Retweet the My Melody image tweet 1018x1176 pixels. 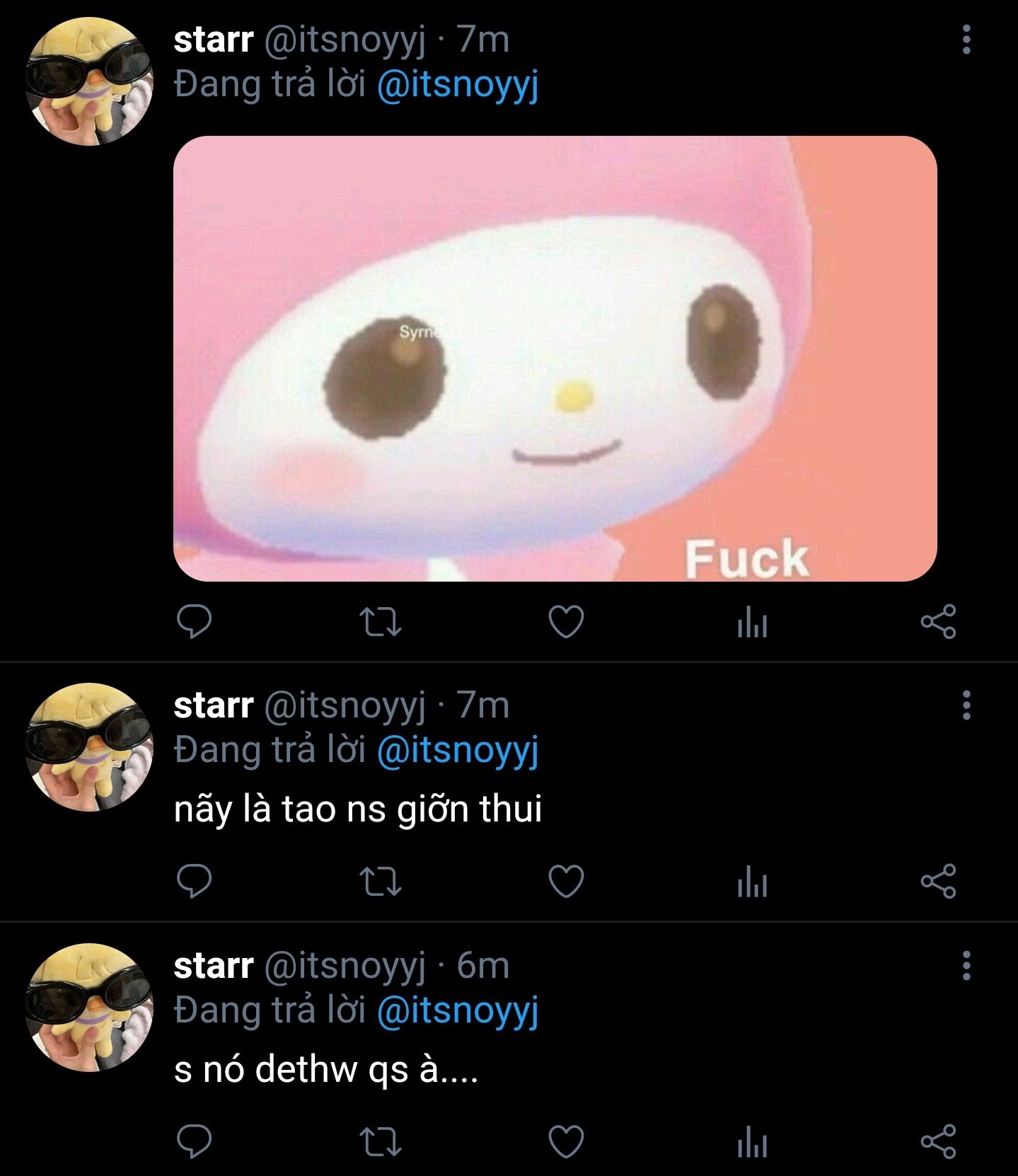[x=381, y=623]
